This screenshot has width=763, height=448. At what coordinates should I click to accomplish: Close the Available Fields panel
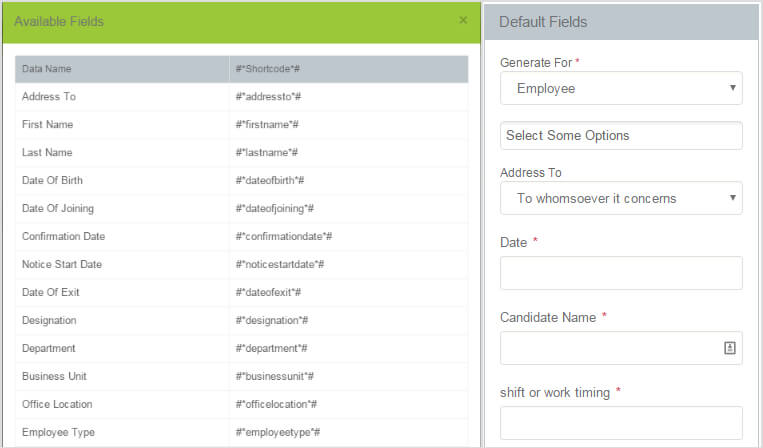(463, 20)
